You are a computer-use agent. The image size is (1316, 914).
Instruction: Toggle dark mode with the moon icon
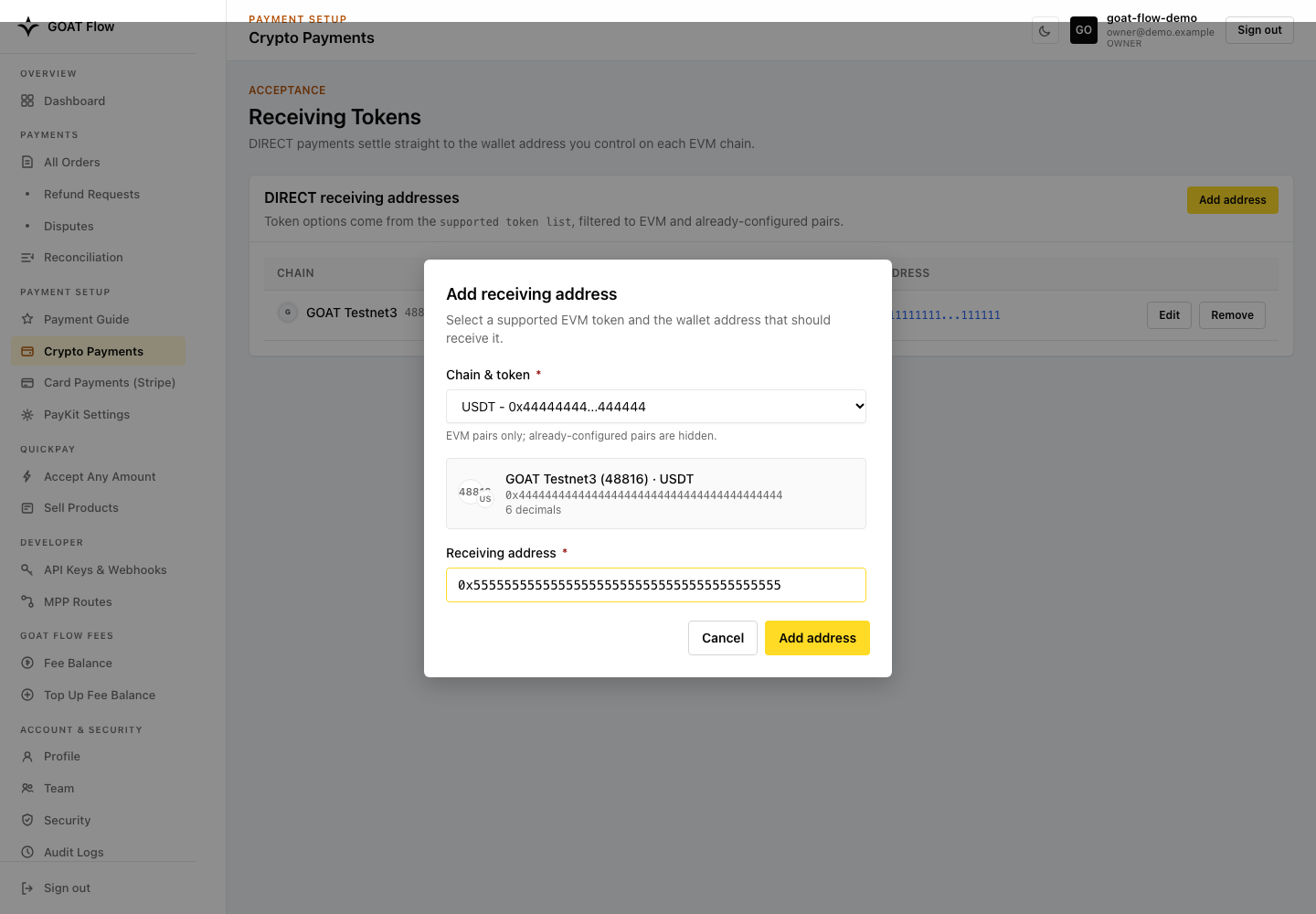pyautogui.click(x=1045, y=30)
